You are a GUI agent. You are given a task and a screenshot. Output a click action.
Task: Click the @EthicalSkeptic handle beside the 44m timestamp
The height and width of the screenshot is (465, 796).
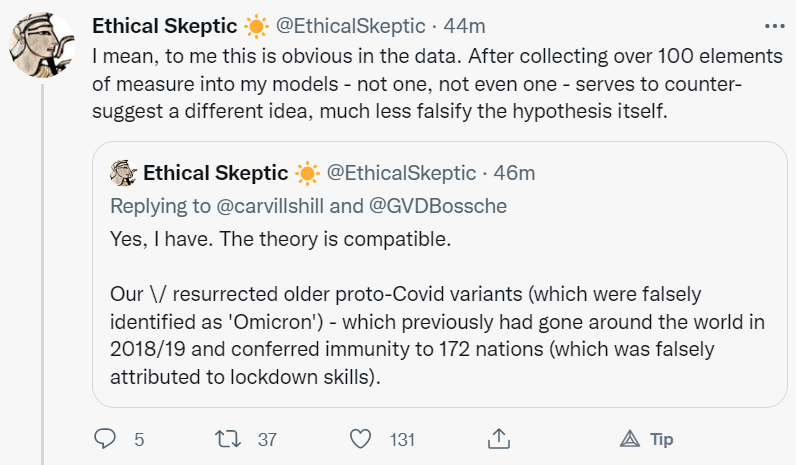coord(340,25)
